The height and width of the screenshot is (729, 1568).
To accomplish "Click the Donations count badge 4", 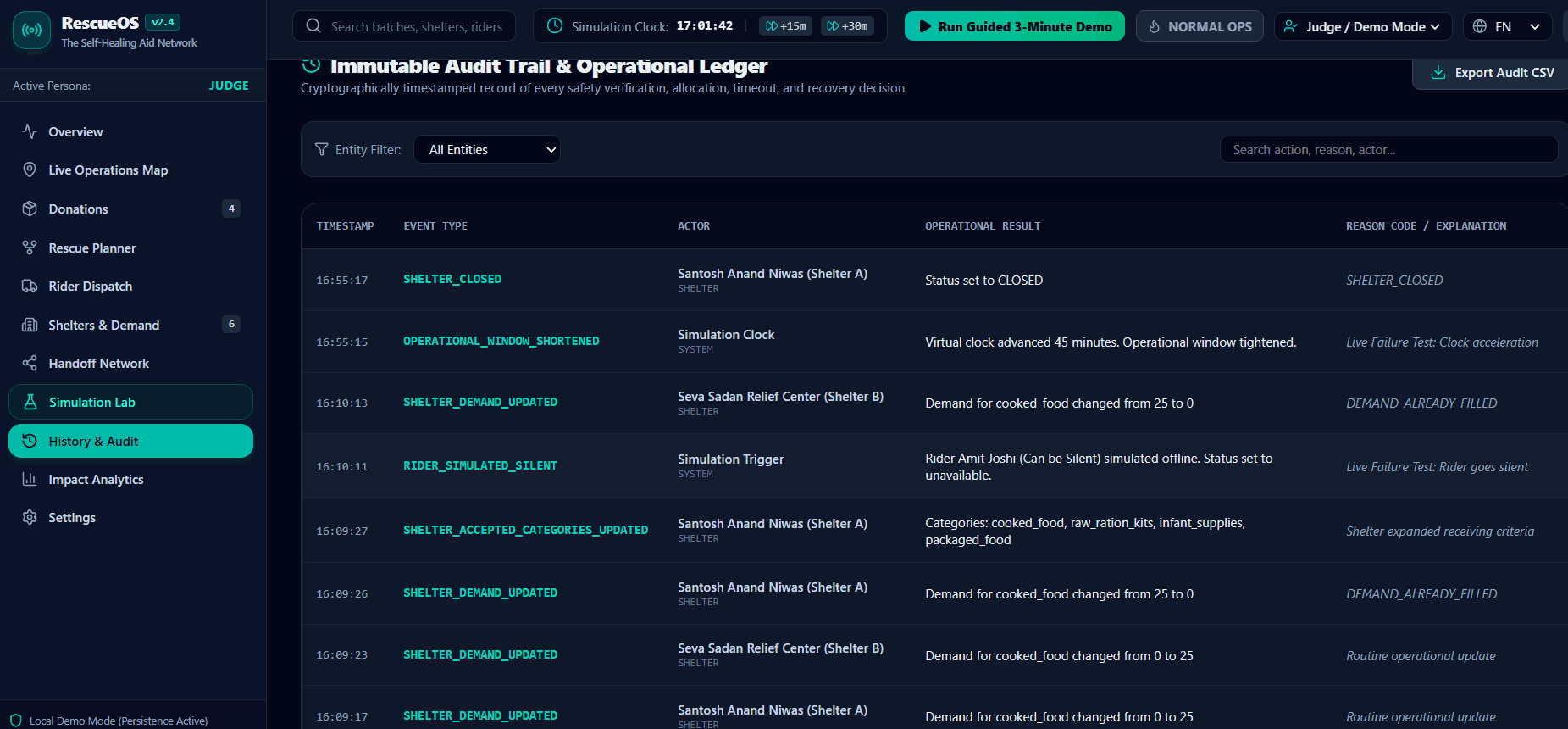I will (x=231, y=209).
